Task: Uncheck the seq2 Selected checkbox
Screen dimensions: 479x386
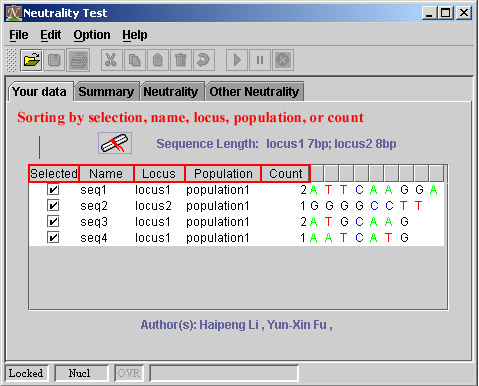Action: [53, 206]
